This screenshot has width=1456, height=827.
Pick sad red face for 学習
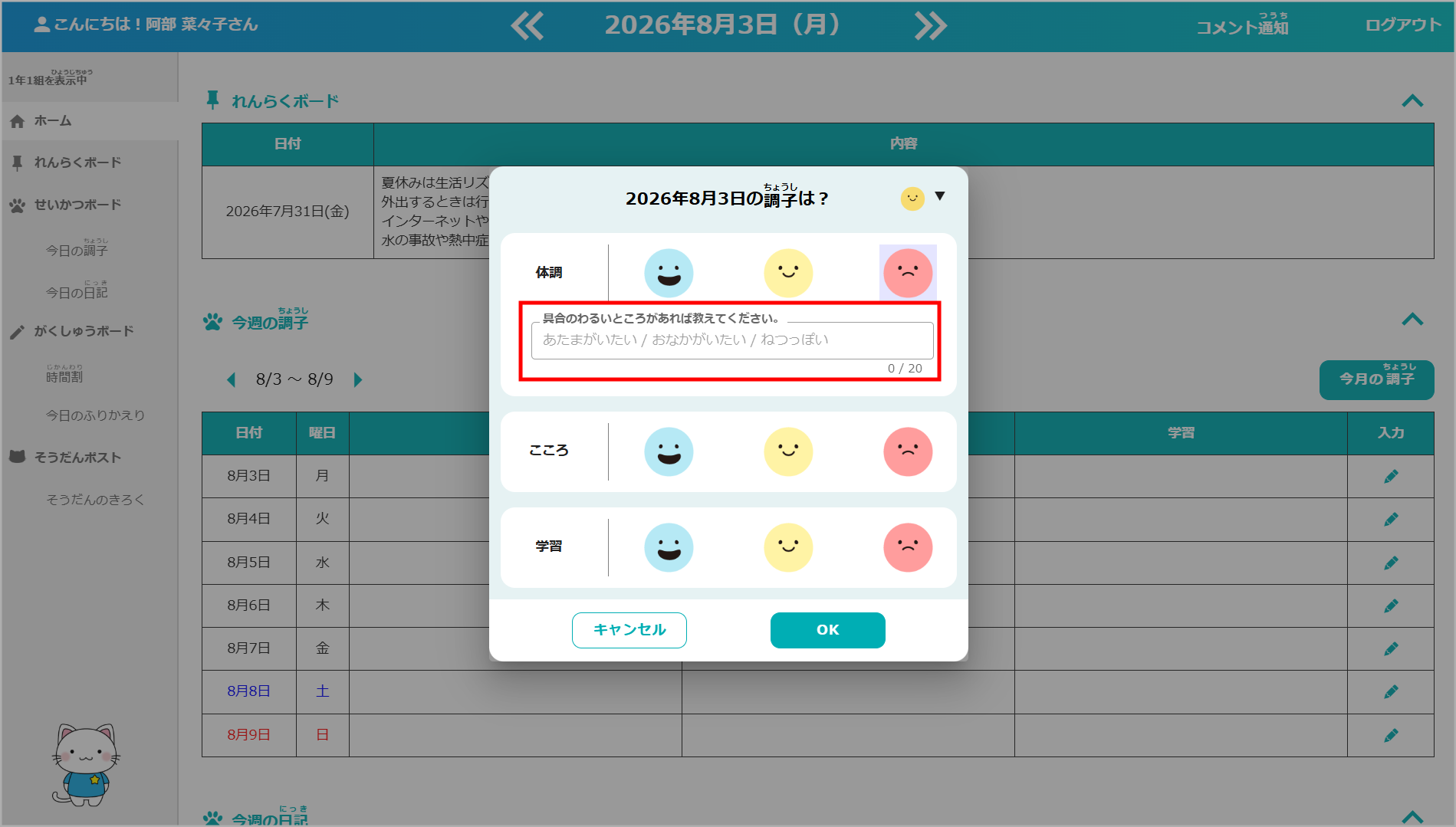click(x=908, y=547)
